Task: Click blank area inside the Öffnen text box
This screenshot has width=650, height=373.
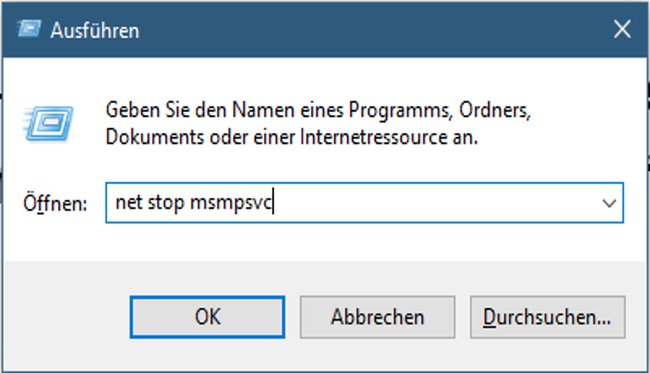Action: [435, 203]
